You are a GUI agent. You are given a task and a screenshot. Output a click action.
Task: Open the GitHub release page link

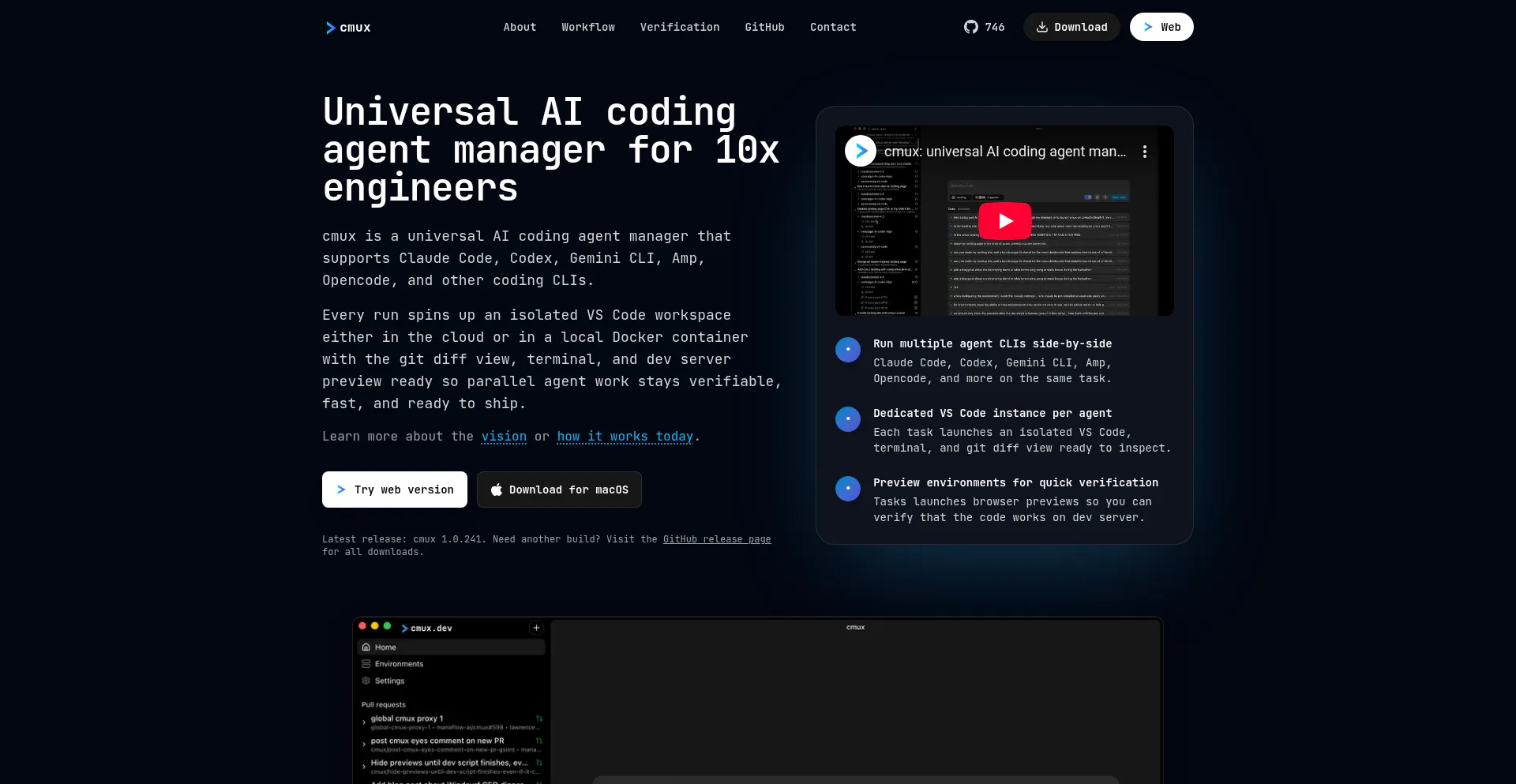(717, 539)
